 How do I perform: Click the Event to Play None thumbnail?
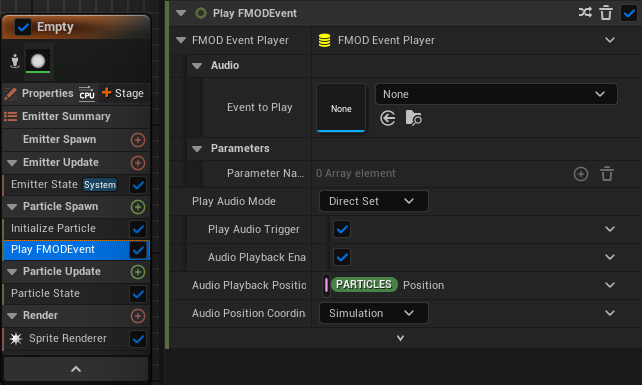(341, 108)
